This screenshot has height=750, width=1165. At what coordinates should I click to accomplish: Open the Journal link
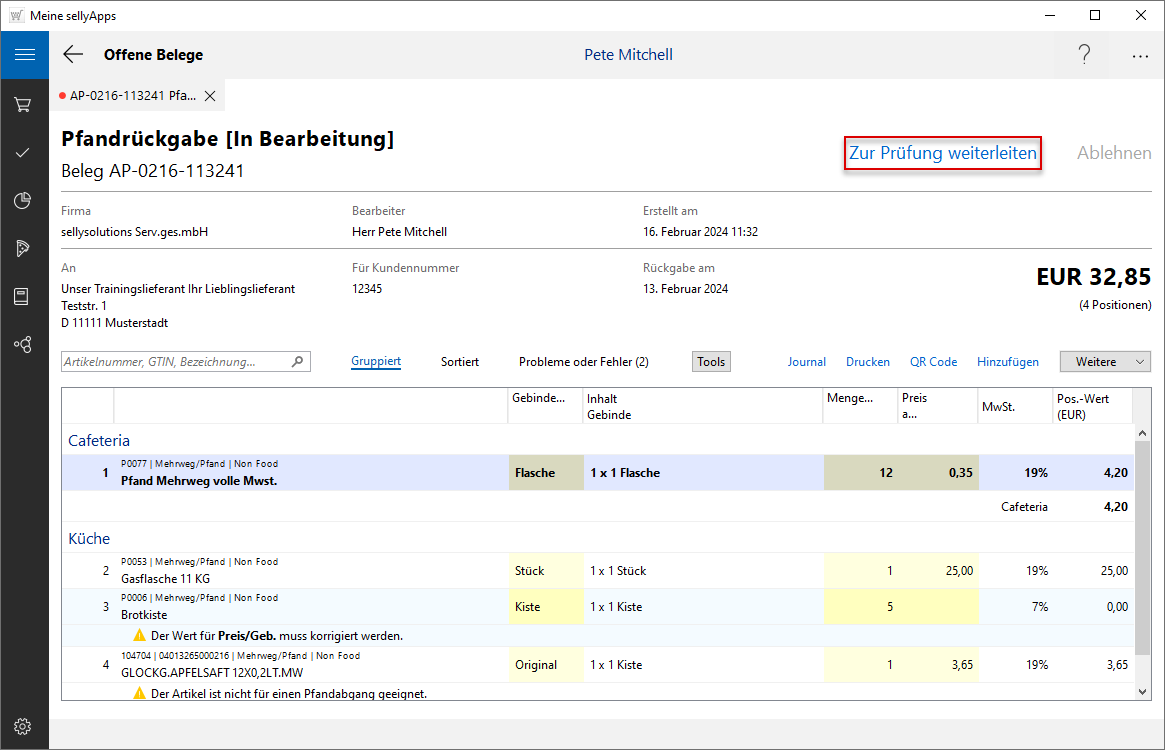coord(806,362)
